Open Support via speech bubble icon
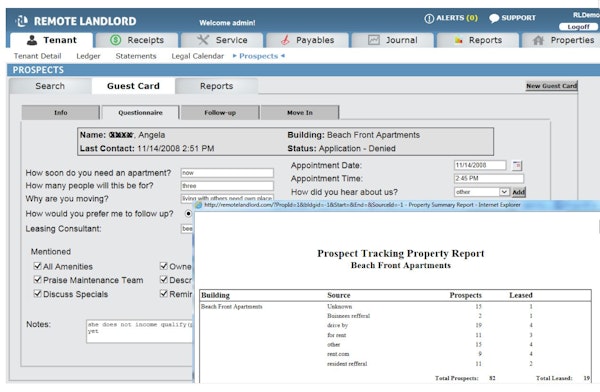Viewport: 600px width, 392px height. pos(494,18)
